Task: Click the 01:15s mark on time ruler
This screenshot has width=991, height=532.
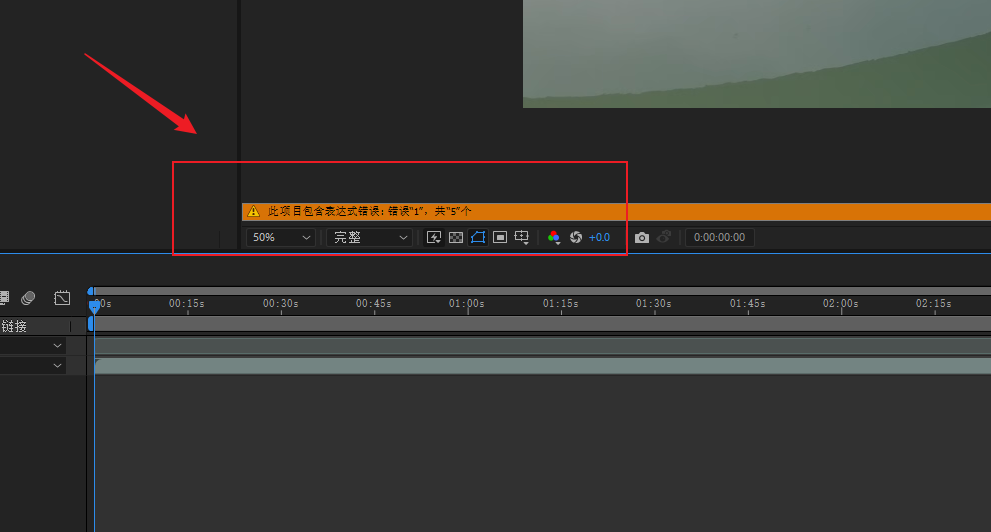Action: 560,304
